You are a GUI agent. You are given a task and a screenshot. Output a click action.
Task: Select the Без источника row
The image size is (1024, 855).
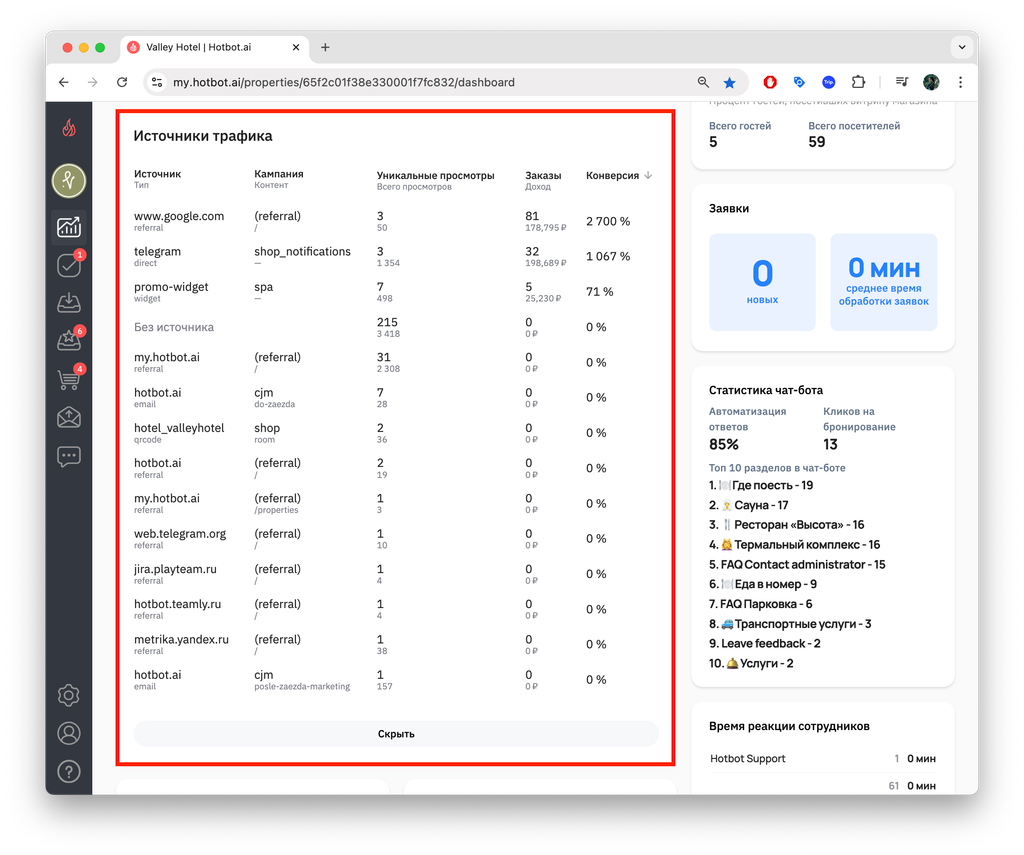pyautogui.click(x=396, y=327)
